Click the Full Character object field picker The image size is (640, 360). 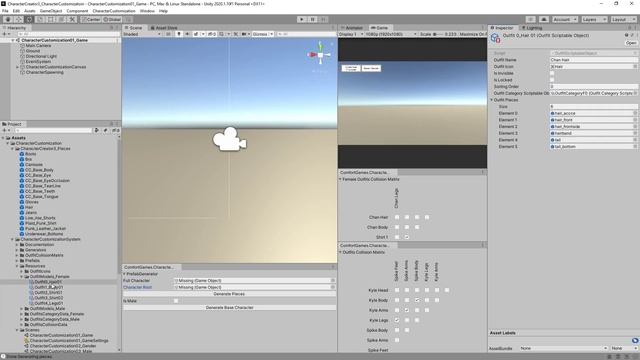[x=333, y=280]
